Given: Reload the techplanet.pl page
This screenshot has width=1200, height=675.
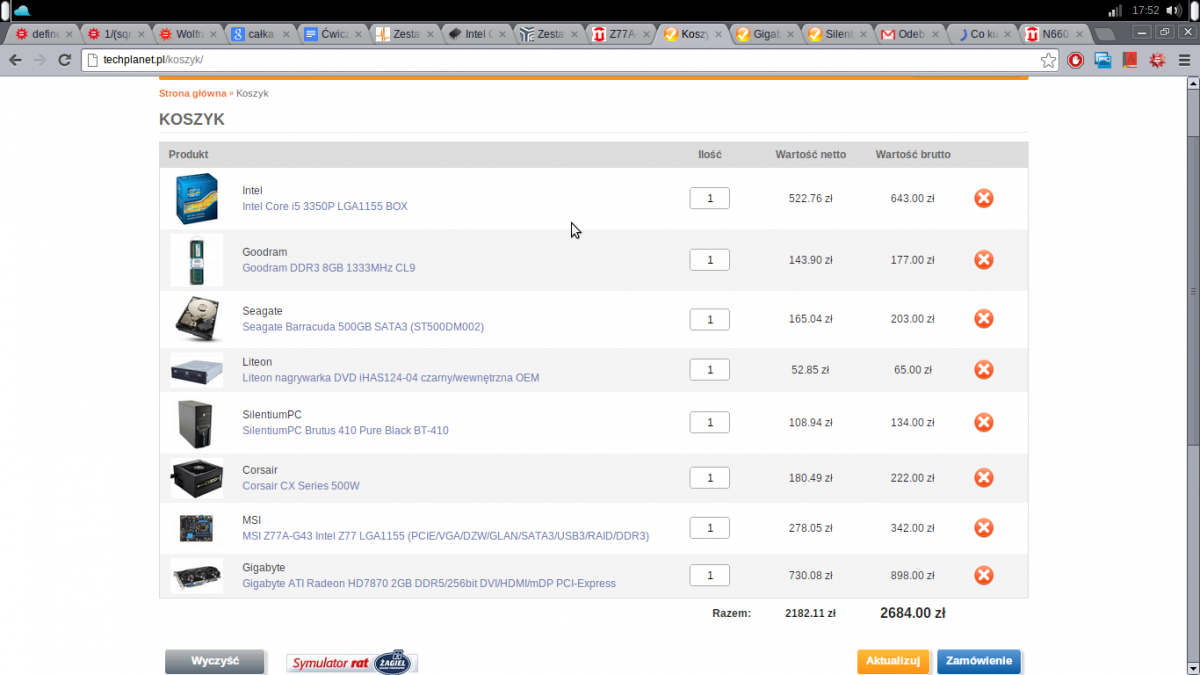Looking at the screenshot, I should click(x=65, y=60).
